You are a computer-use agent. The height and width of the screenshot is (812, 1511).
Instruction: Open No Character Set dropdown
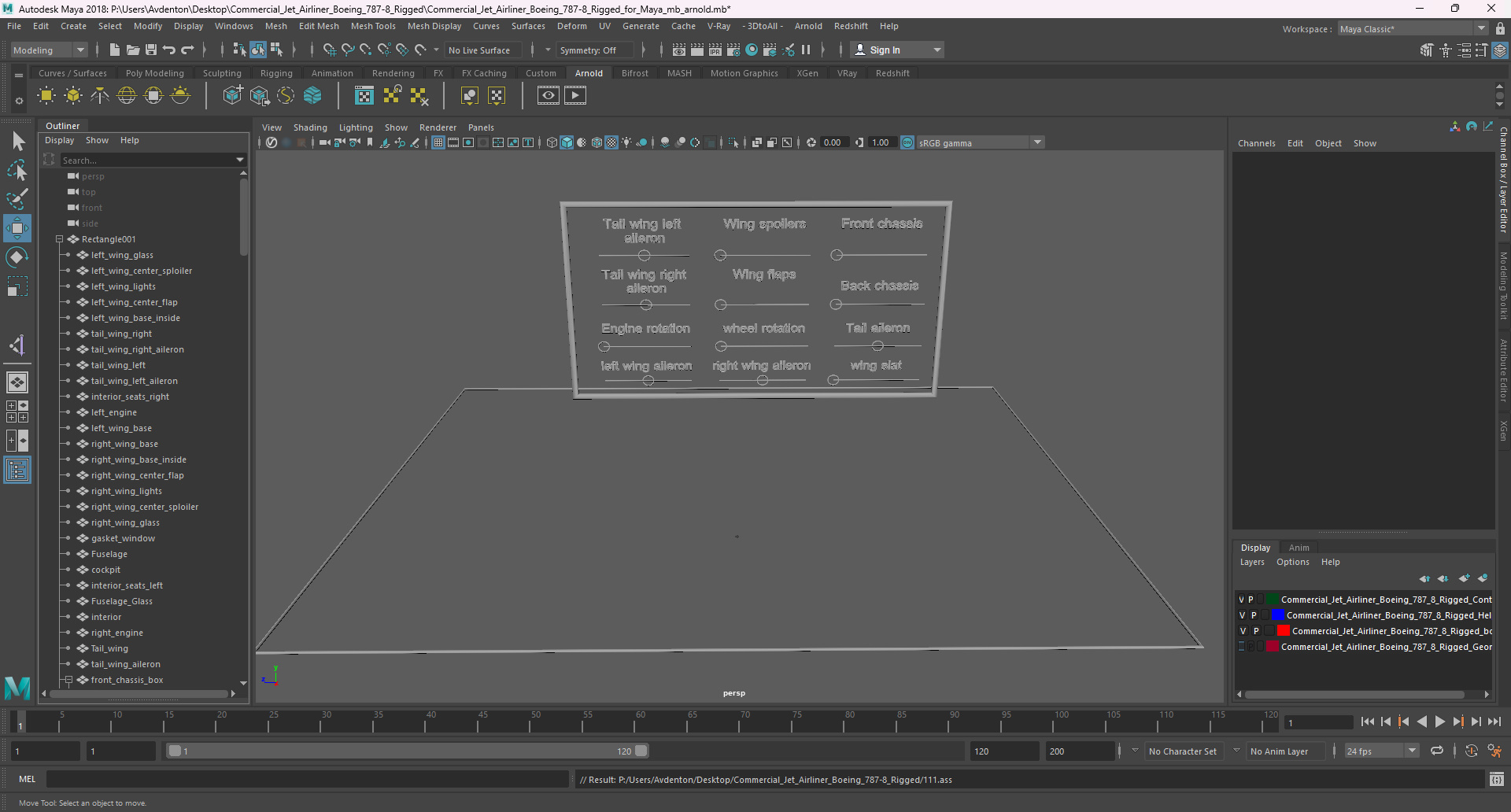[x=1135, y=751]
